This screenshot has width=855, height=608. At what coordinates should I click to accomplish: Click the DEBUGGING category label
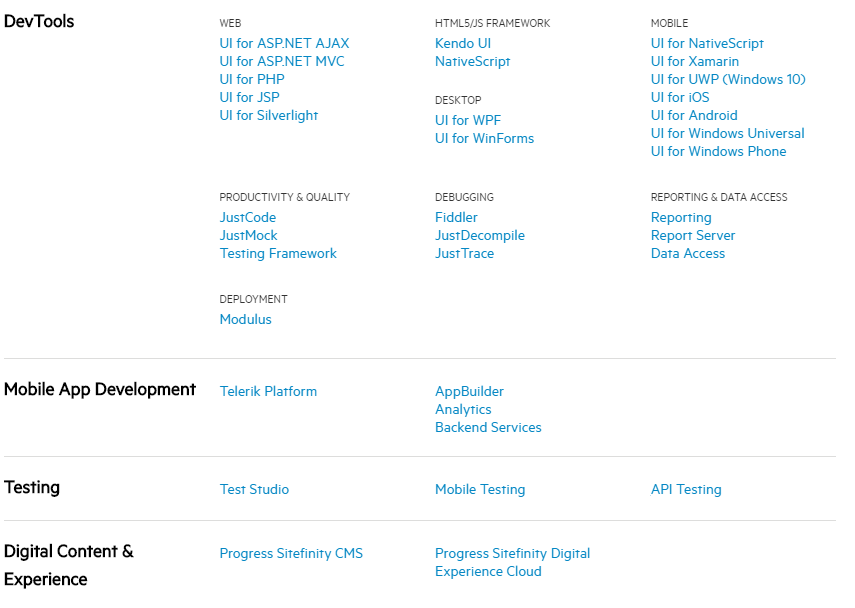coord(464,197)
